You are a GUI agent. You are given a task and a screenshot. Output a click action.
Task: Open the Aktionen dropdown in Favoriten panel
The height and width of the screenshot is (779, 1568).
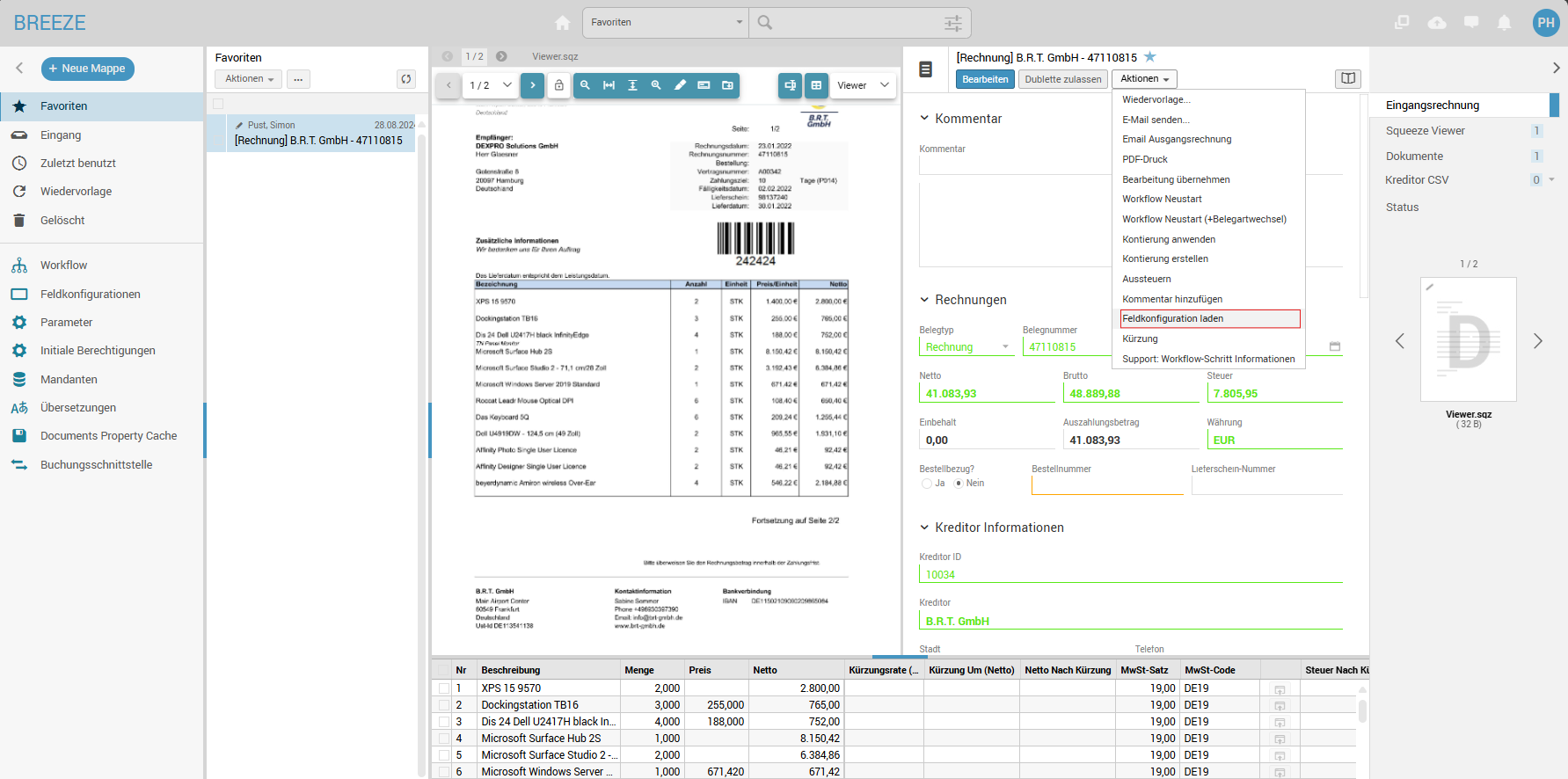click(x=249, y=79)
